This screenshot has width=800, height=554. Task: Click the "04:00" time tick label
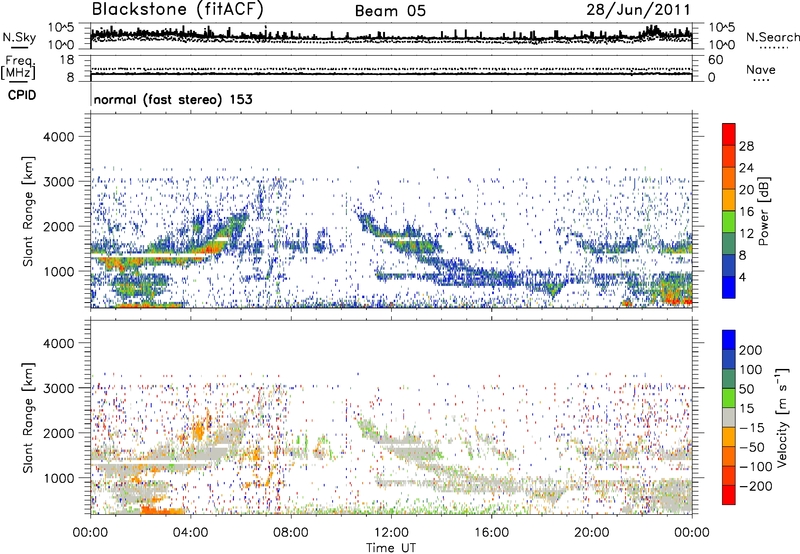coord(191,533)
